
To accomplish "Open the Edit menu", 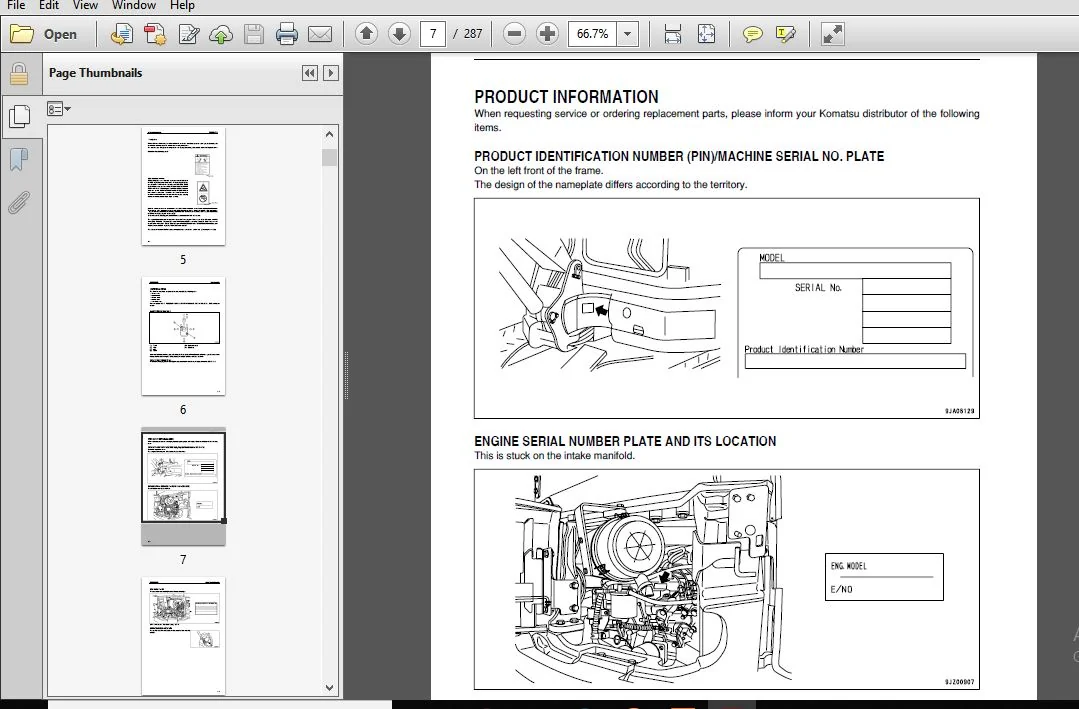I will pyautogui.click(x=49, y=6).
